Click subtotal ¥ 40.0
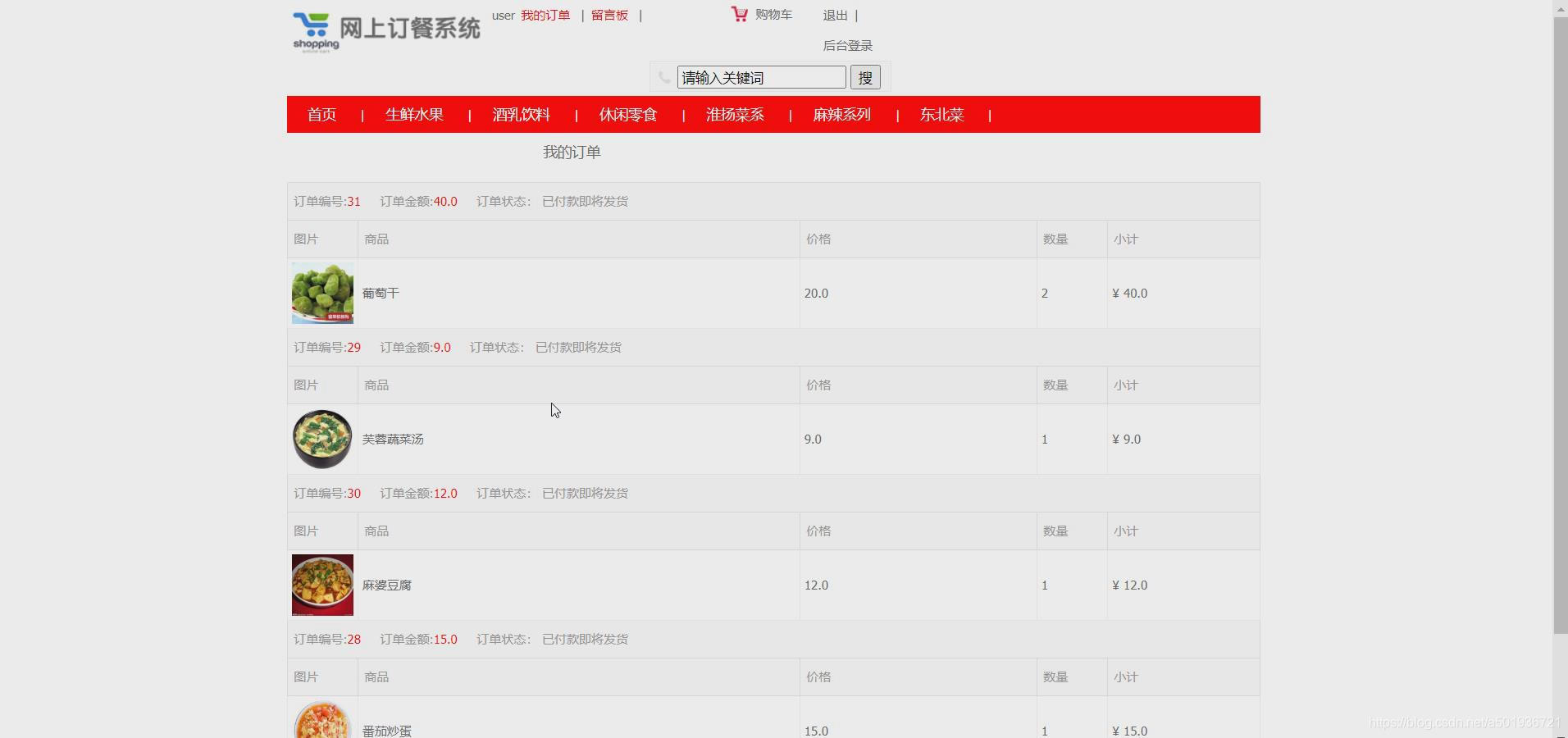 (x=1129, y=293)
